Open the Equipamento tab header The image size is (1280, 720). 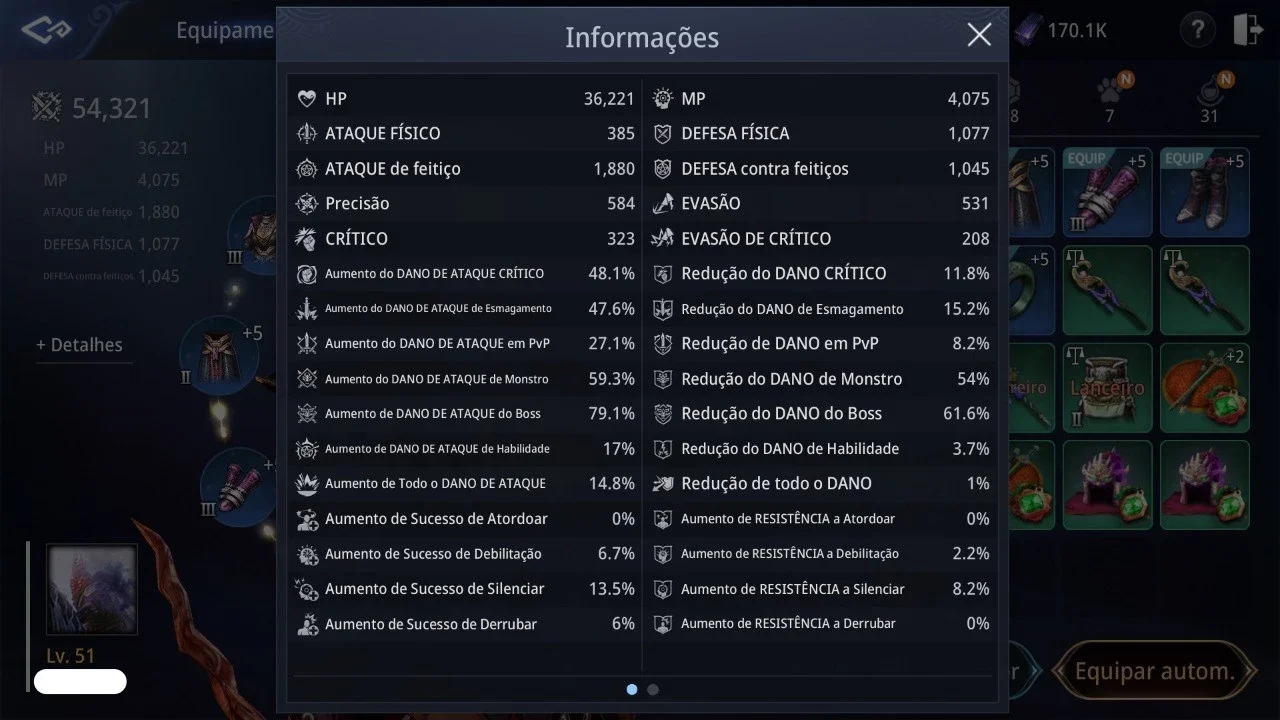tap(224, 30)
